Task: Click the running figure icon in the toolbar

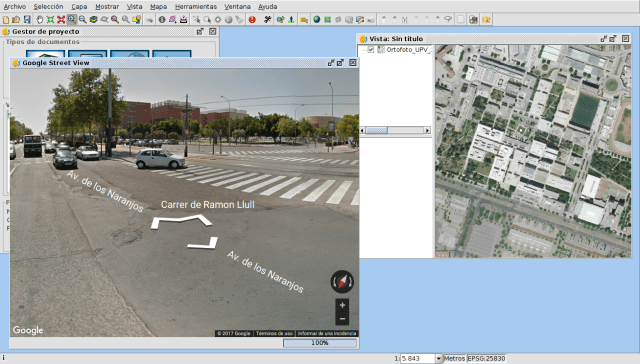Action: coord(267,20)
